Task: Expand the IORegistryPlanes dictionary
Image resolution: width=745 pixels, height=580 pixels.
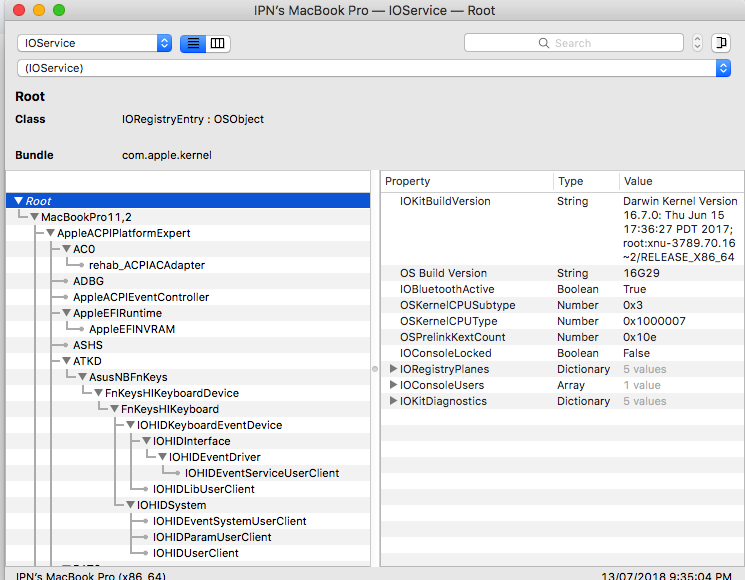Action: point(393,369)
